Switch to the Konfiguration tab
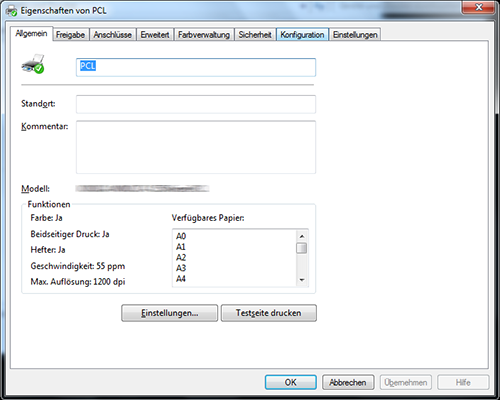 pos(302,35)
